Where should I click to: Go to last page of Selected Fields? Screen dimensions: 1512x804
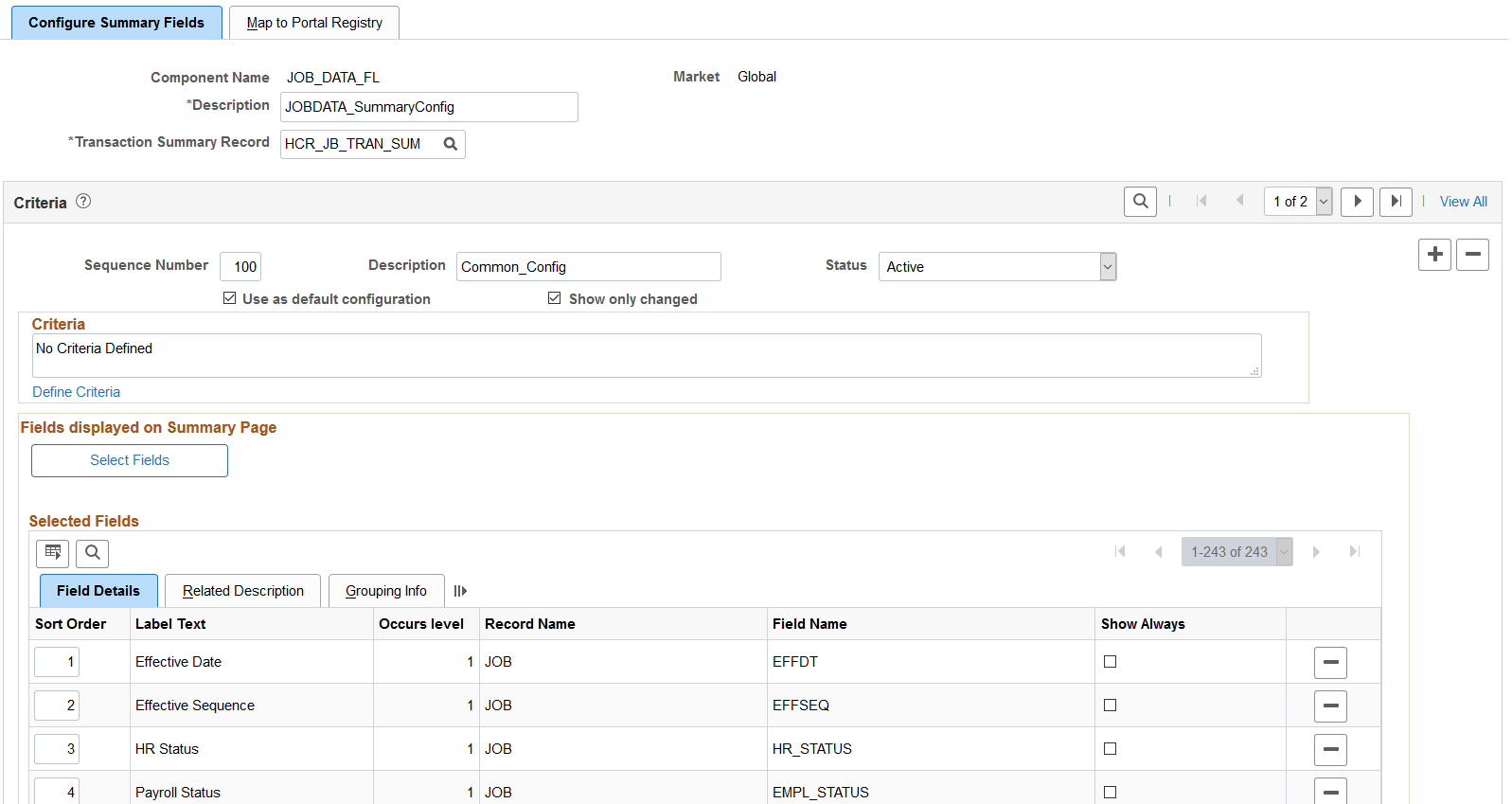pyautogui.click(x=1355, y=551)
